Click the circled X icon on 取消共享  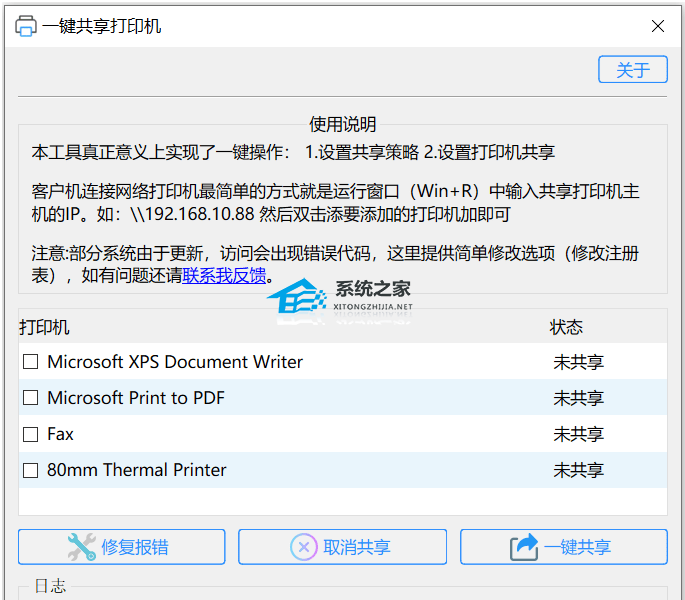(x=304, y=547)
